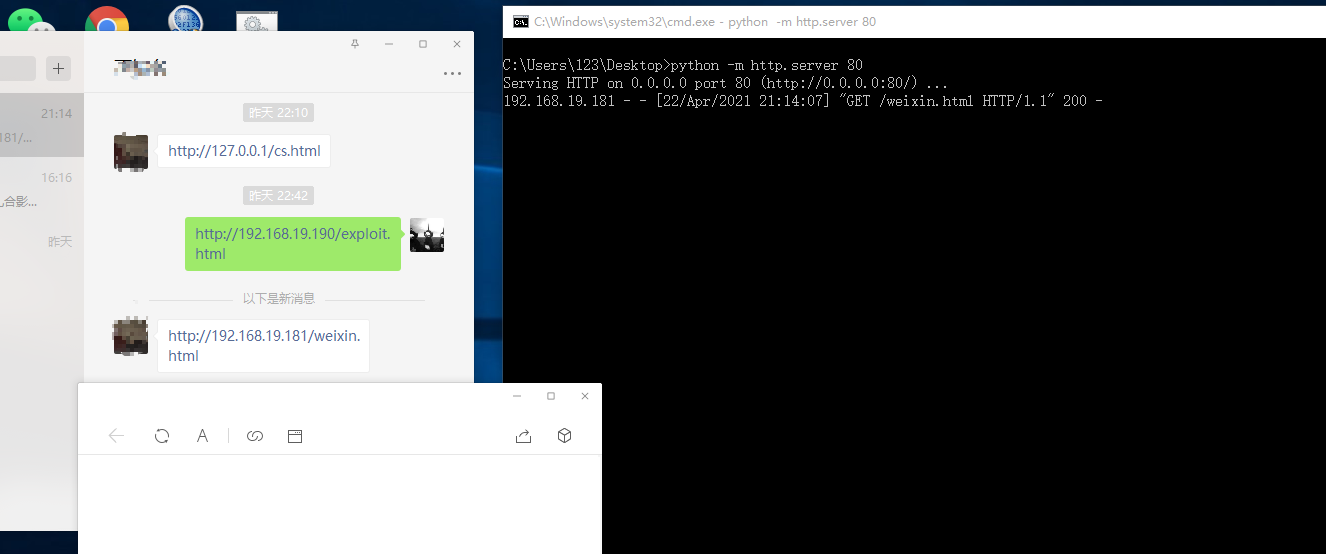Click the copy link chain icon
This screenshot has height=554, width=1326.
255,436
